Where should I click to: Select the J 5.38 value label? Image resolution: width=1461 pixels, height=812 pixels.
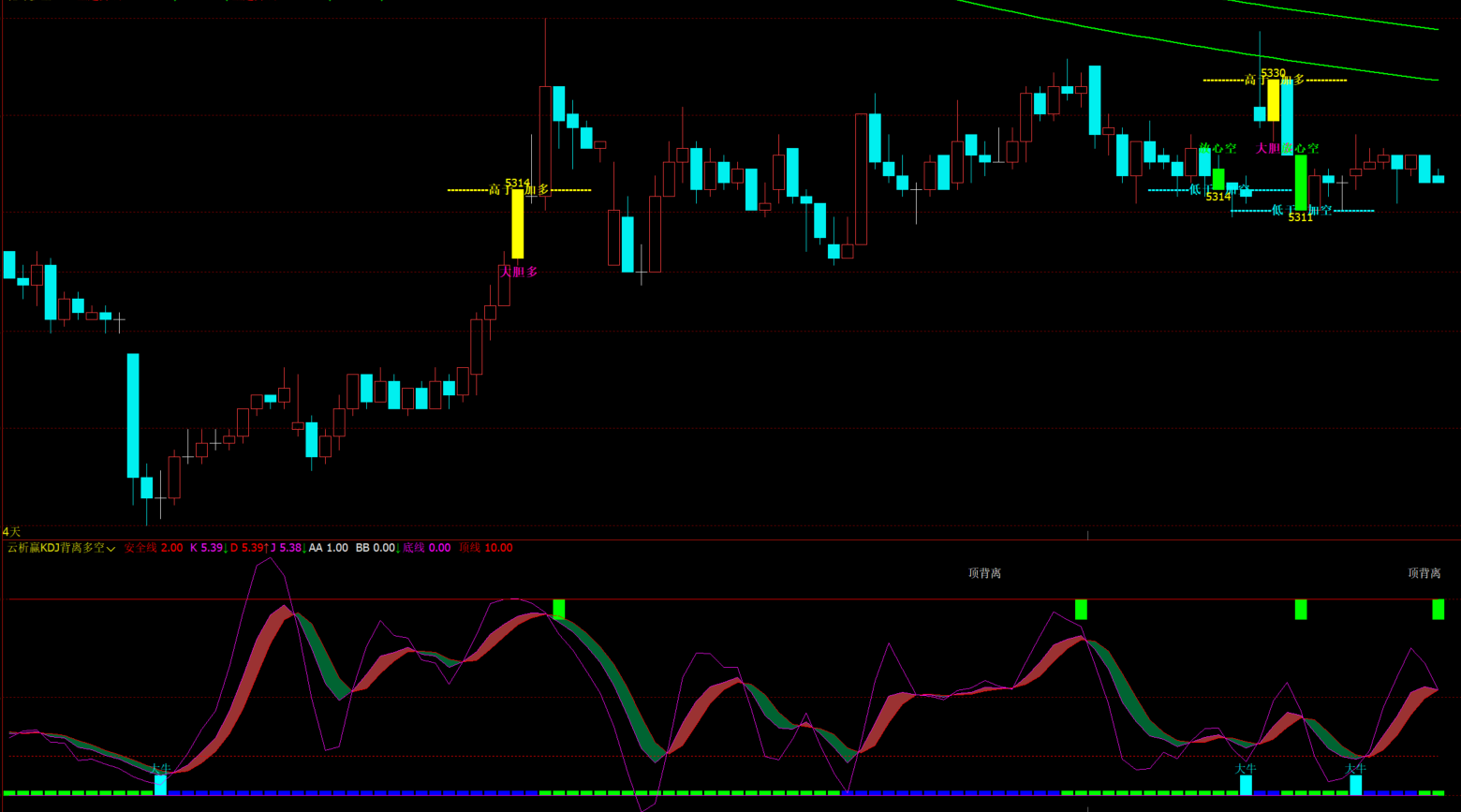[286, 548]
